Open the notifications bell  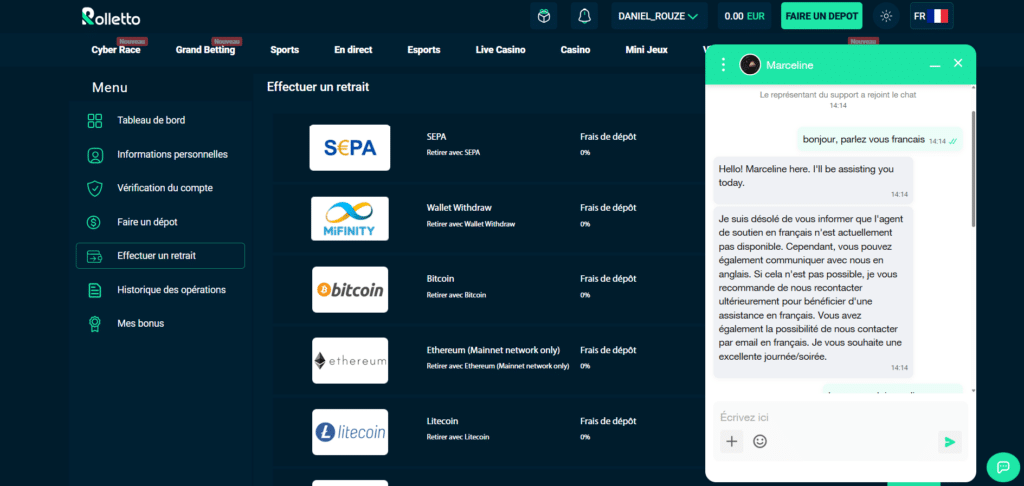(x=584, y=16)
